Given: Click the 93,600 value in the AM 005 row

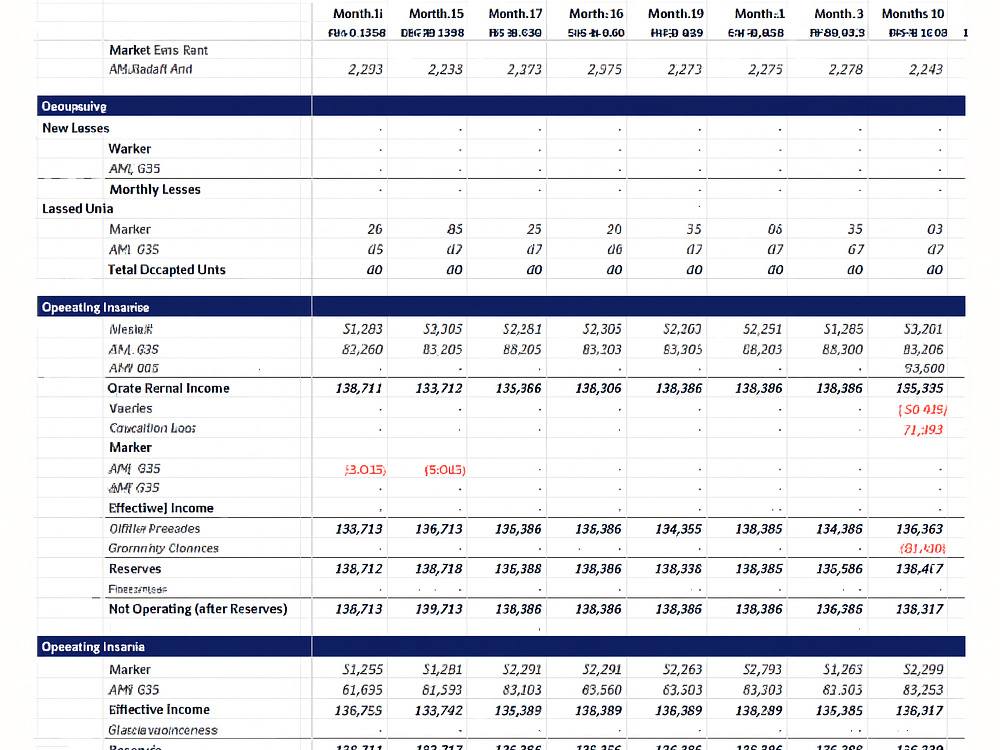Looking at the screenshot, I should 924,368.
